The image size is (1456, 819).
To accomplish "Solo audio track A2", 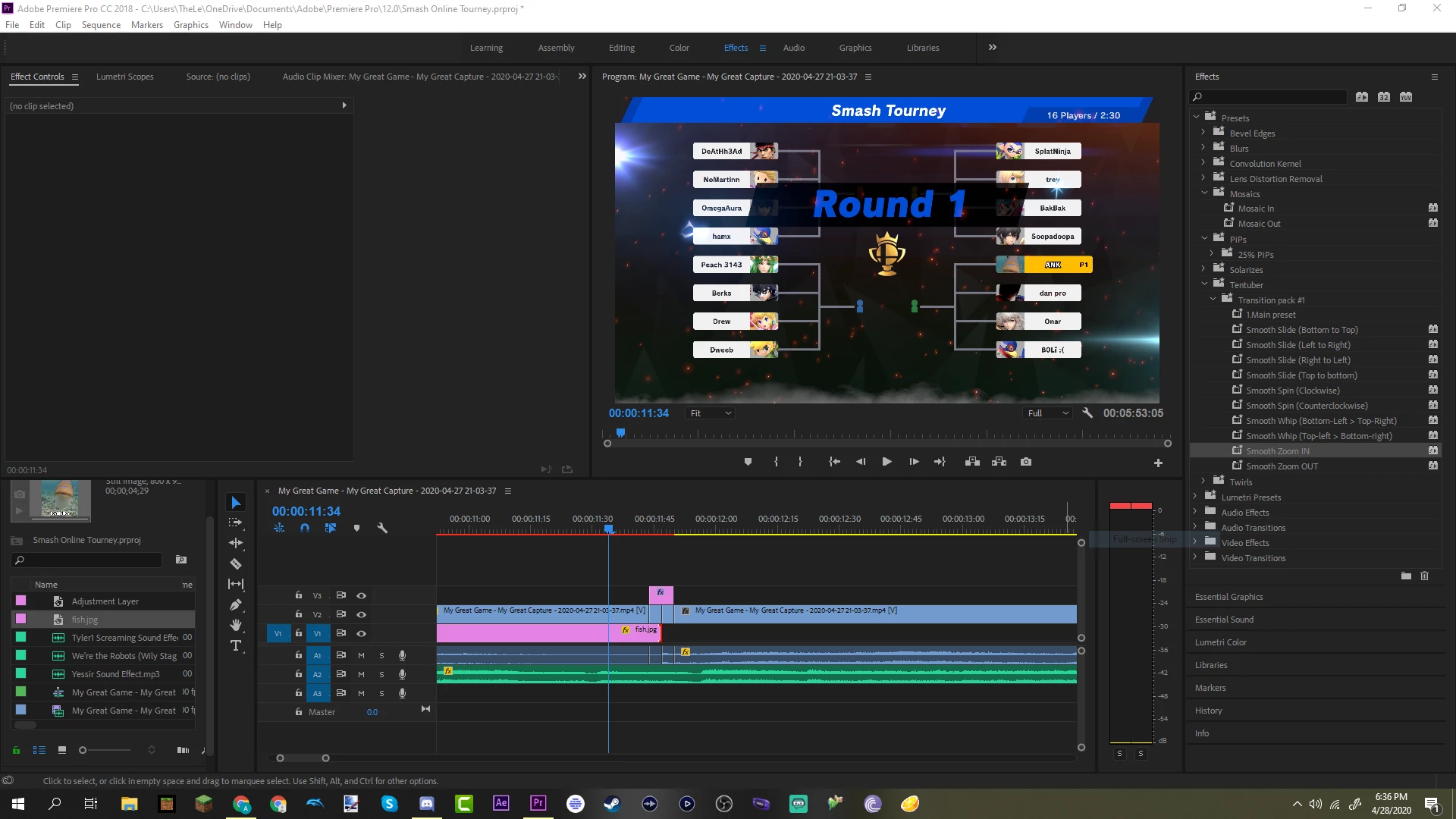I will point(381,674).
